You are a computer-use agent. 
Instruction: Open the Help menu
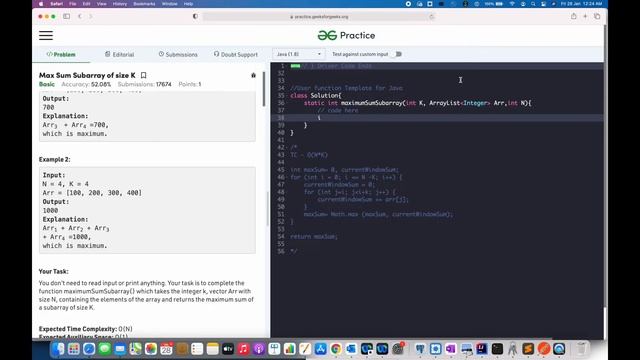tap(188, 4)
